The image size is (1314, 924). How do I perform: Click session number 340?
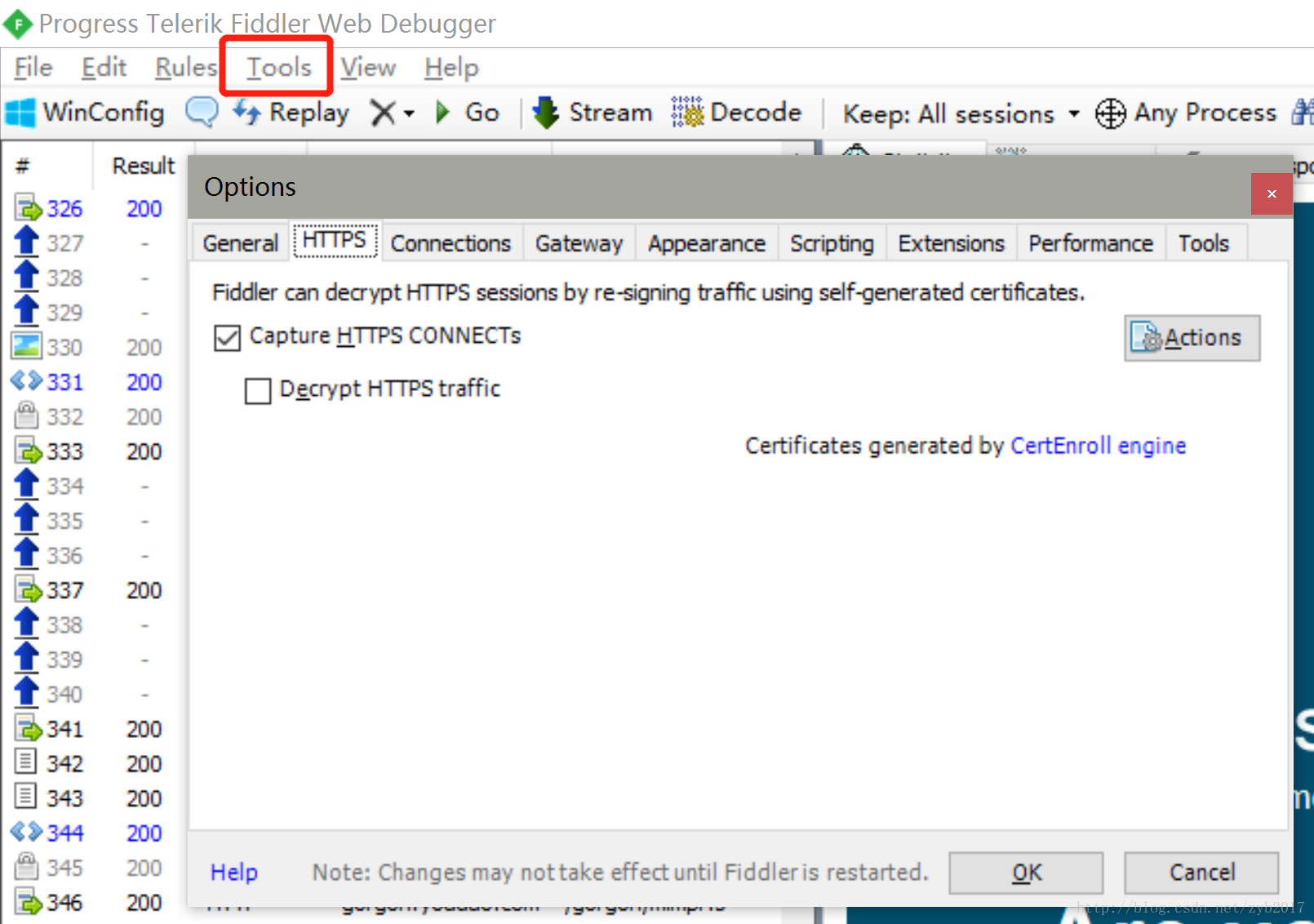[x=64, y=694]
